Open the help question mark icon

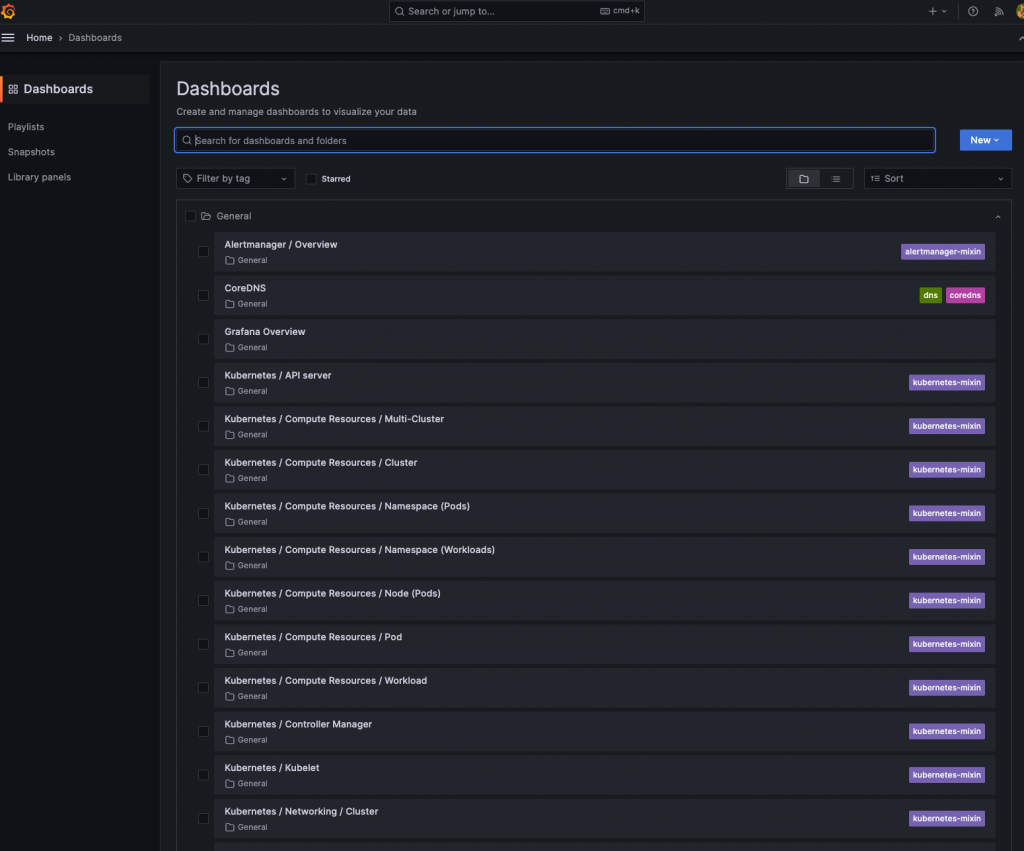973,11
